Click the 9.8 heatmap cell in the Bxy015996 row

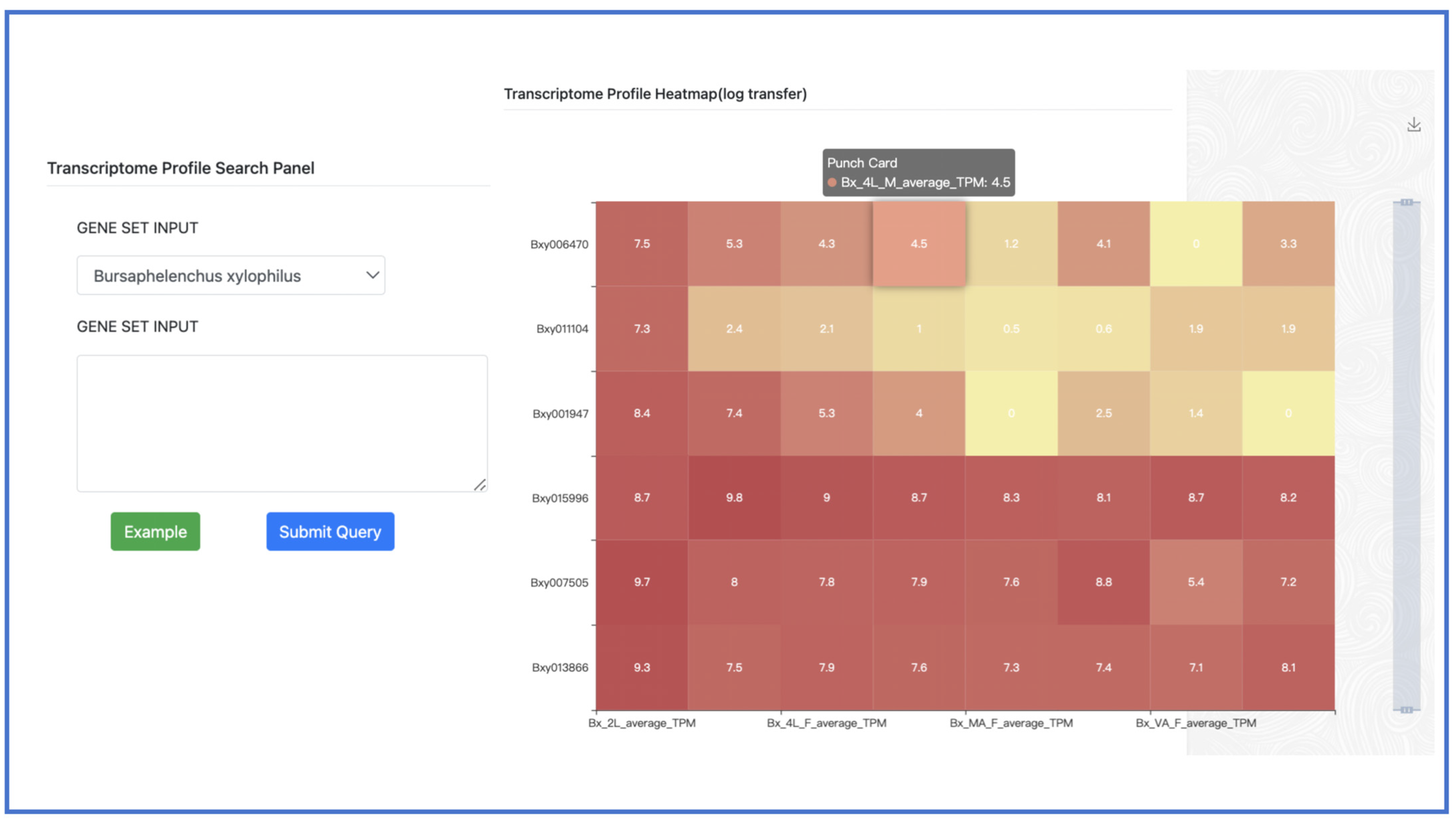pyautogui.click(x=734, y=497)
